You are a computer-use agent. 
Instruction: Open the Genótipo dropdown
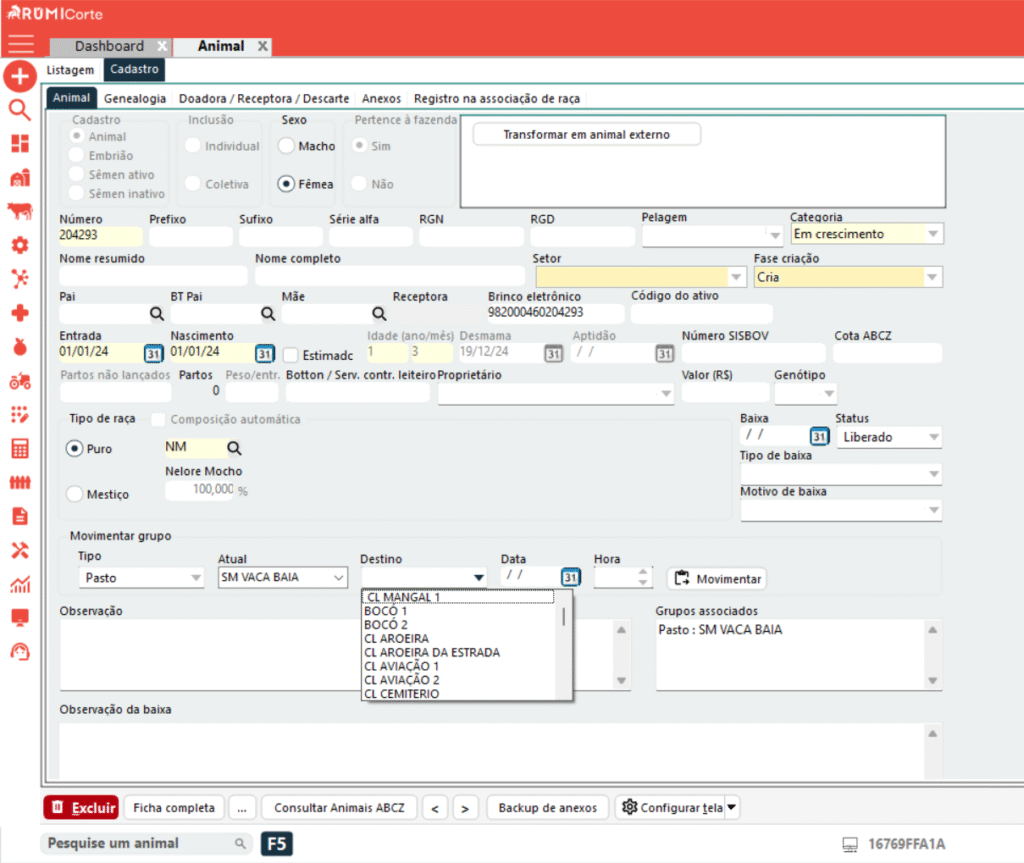click(829, 393)
